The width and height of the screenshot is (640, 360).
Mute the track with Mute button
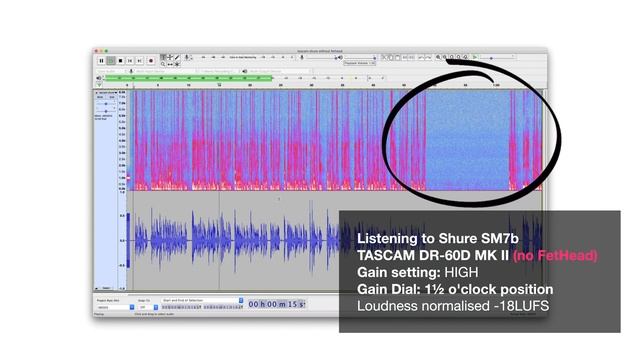(100, 98)
